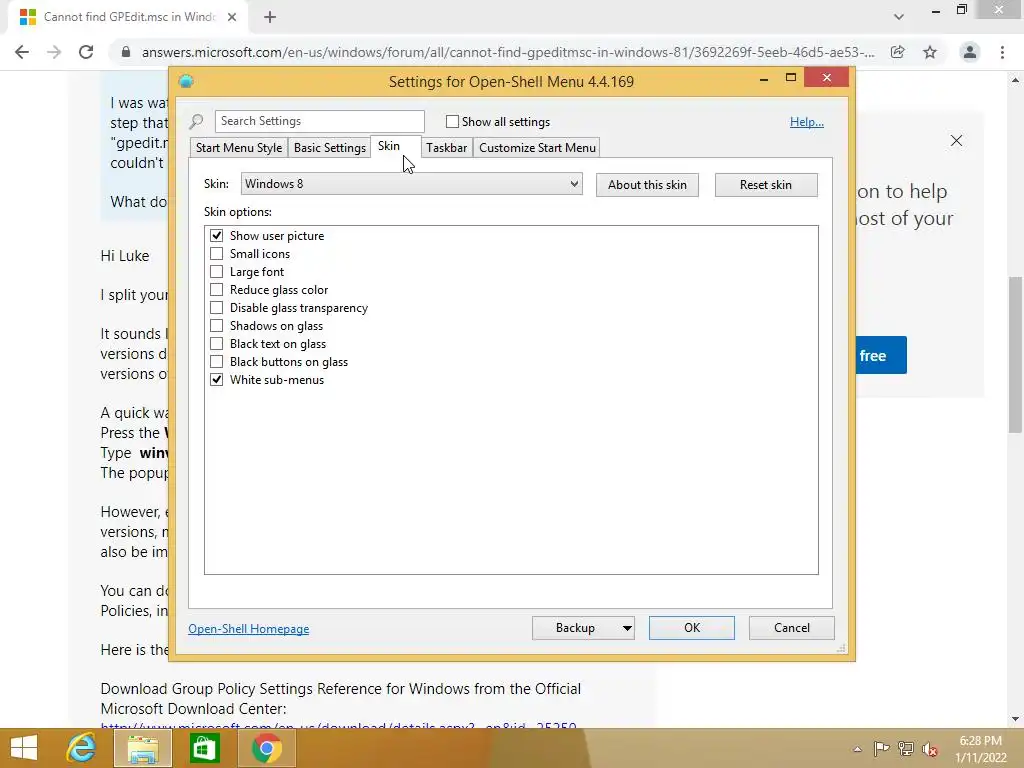The image size is (1024, 768).
Task: Open a new Chrome tab with plus
Action: coord(270,17)
